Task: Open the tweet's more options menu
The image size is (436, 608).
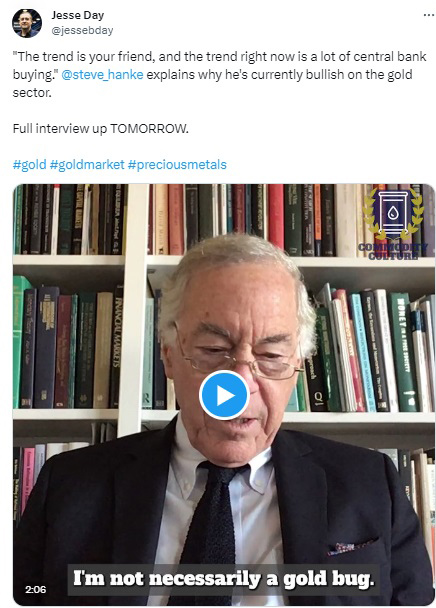Action: click(x=429, y=15)
